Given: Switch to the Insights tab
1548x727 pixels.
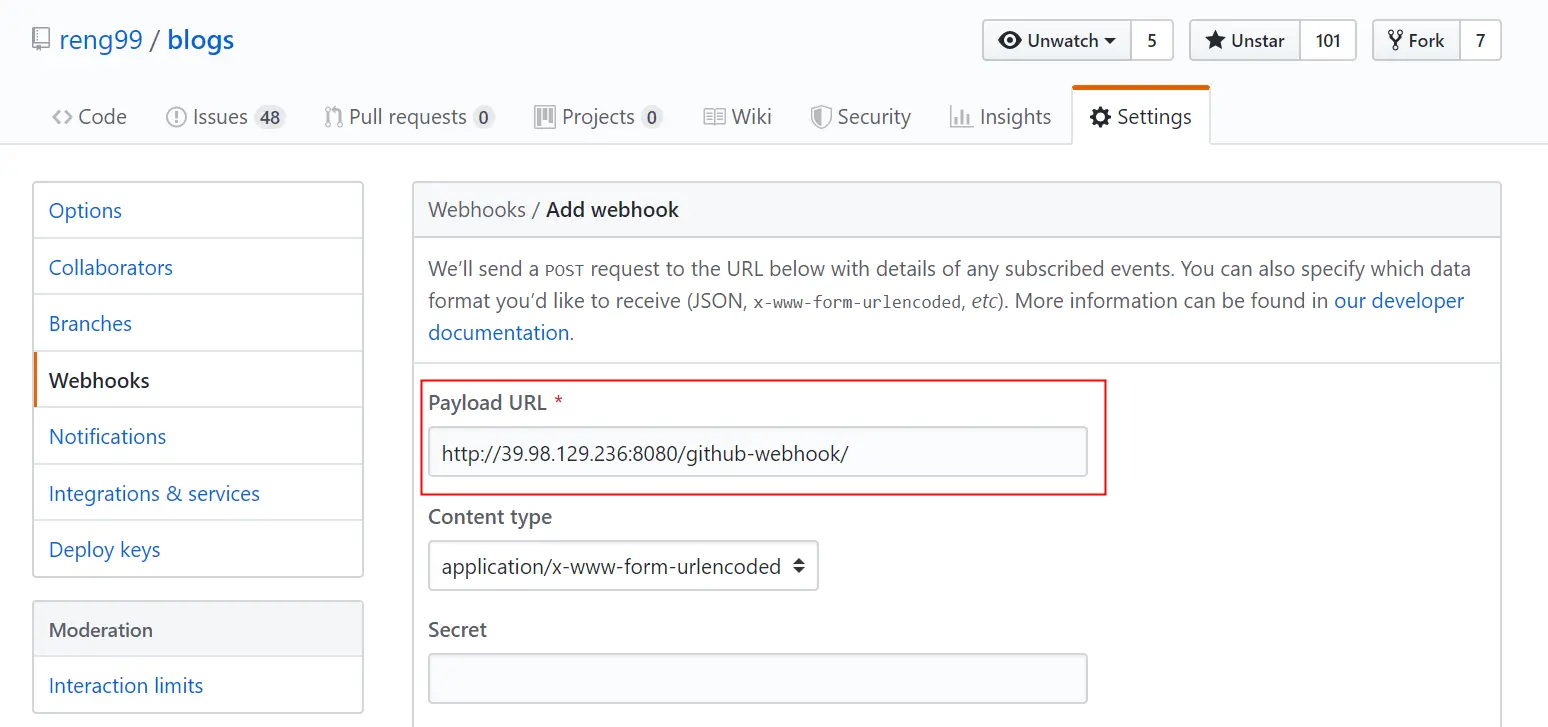Looking at the screenshot, I should pos(1000,117).
